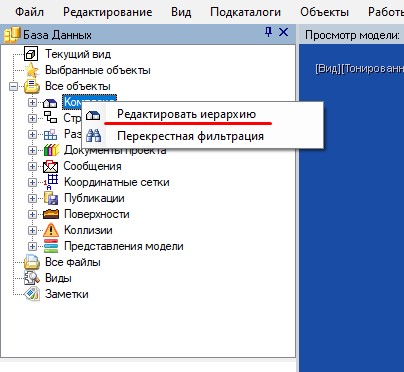Expand the Коллизии node

click(x=32, y=230)
